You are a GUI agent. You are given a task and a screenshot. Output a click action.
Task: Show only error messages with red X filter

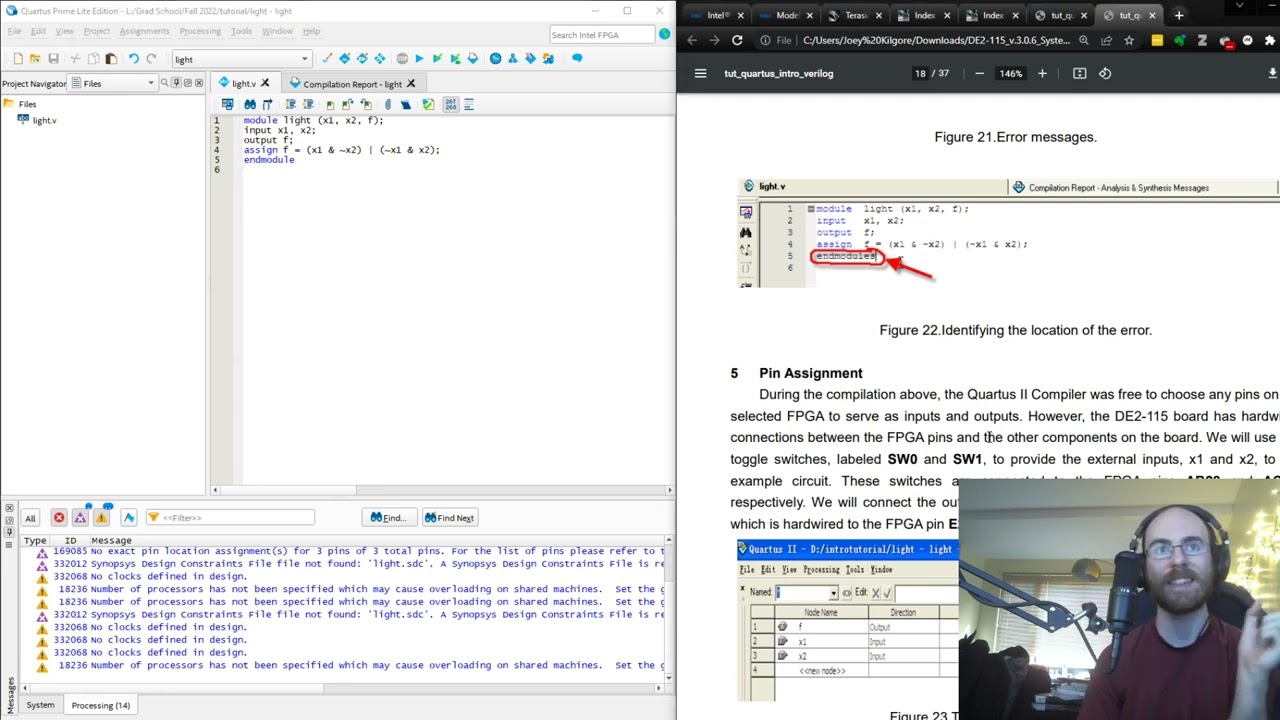point(59,517)
